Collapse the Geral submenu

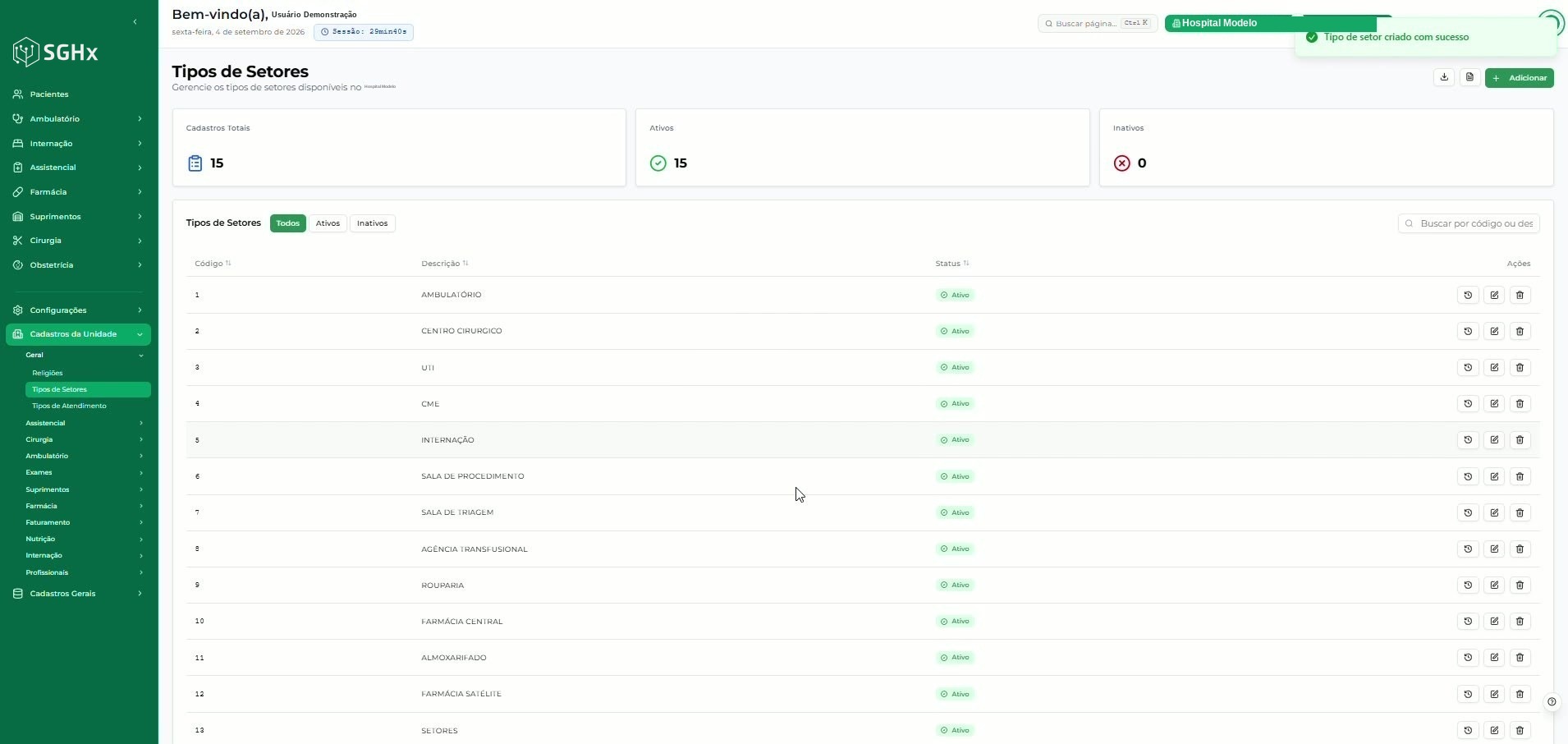tap(85, 355)
